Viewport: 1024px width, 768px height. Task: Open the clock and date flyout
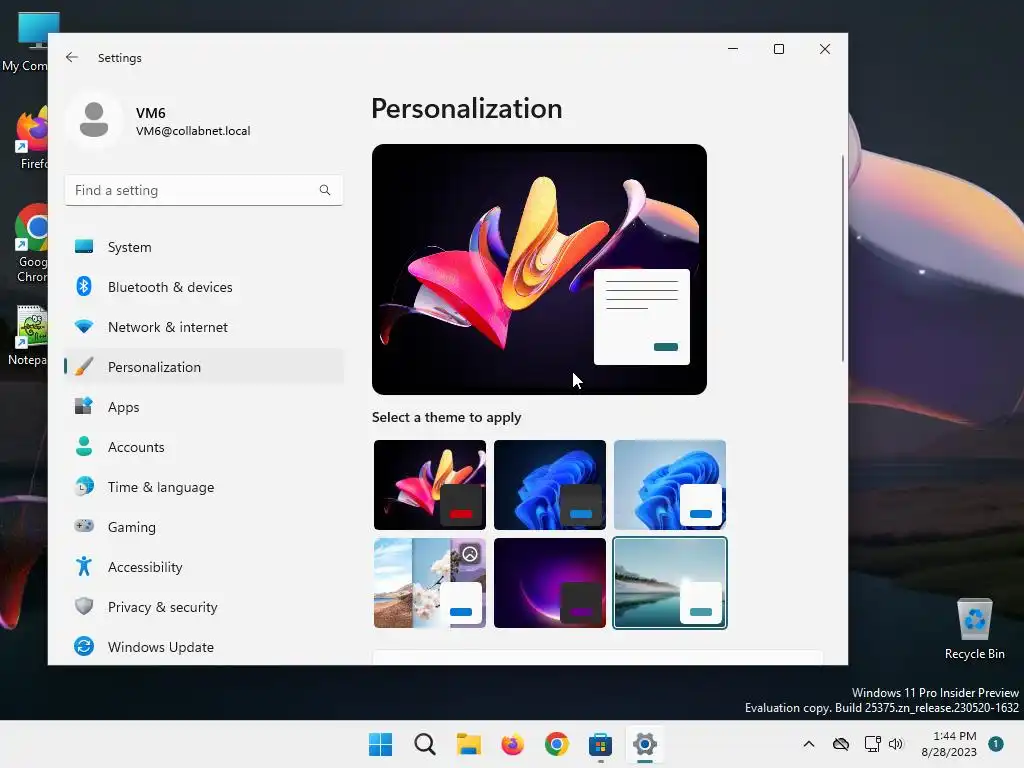click(x=949, y=744)
